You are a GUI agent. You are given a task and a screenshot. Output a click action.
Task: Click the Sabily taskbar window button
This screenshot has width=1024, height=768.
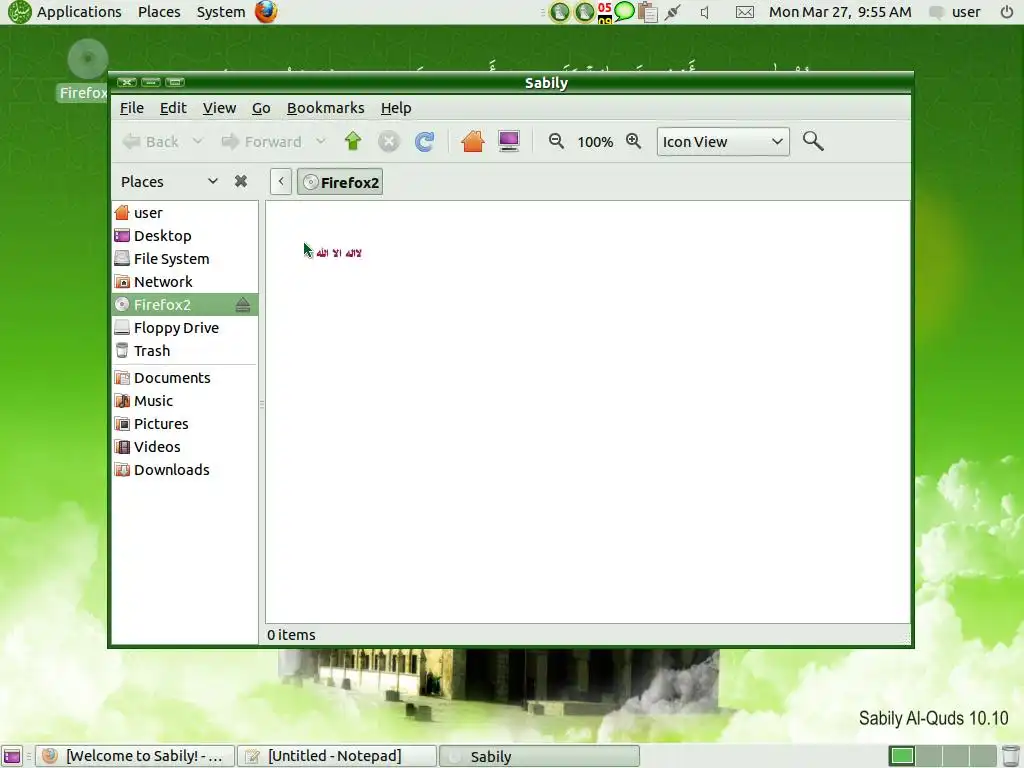tap(539, 756)
